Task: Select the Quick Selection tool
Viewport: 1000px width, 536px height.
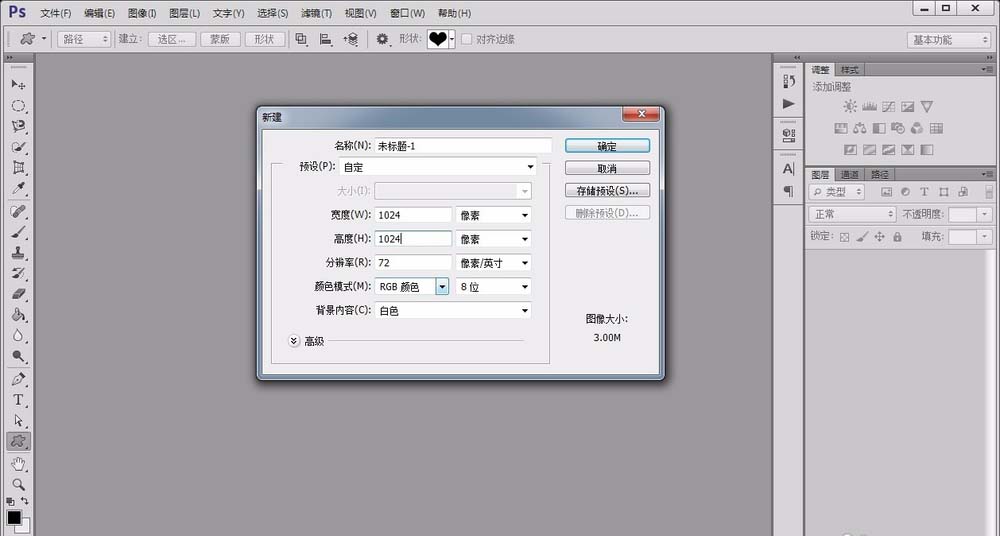Action: click(x=18, y=147)
